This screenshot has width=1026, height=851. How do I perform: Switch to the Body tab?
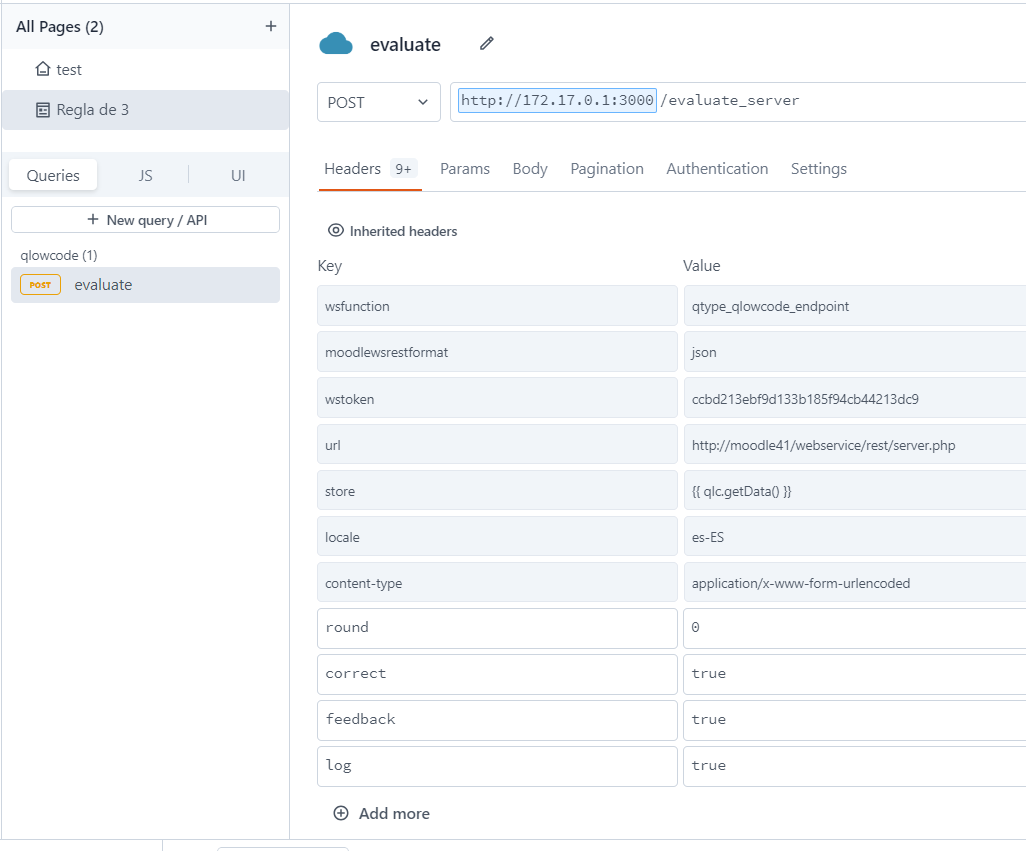(x=530, y=169)
